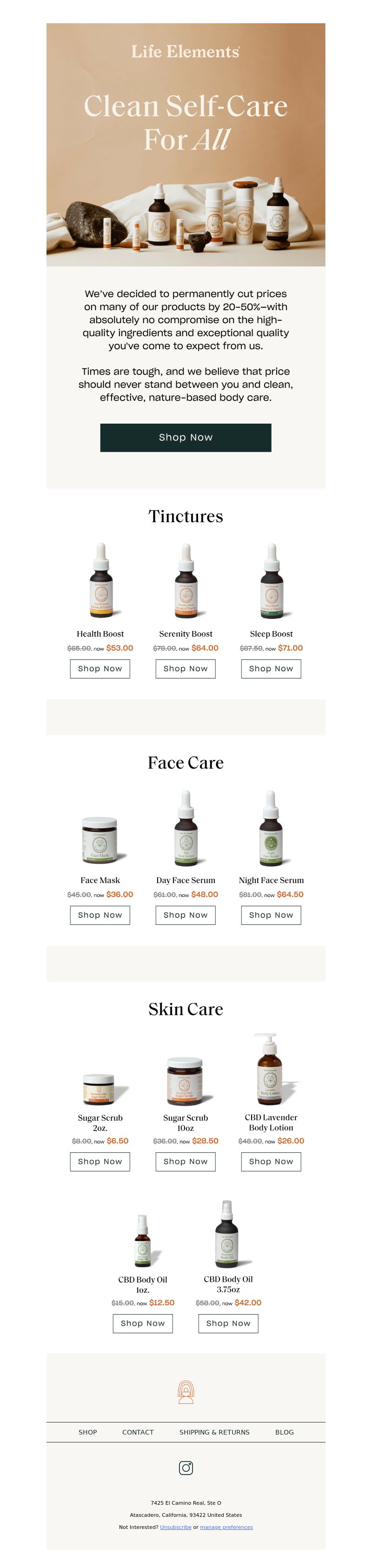Click the Unsubscribe link
Viewport: 372px width, 1568px height.
(x=175, y=1527)
